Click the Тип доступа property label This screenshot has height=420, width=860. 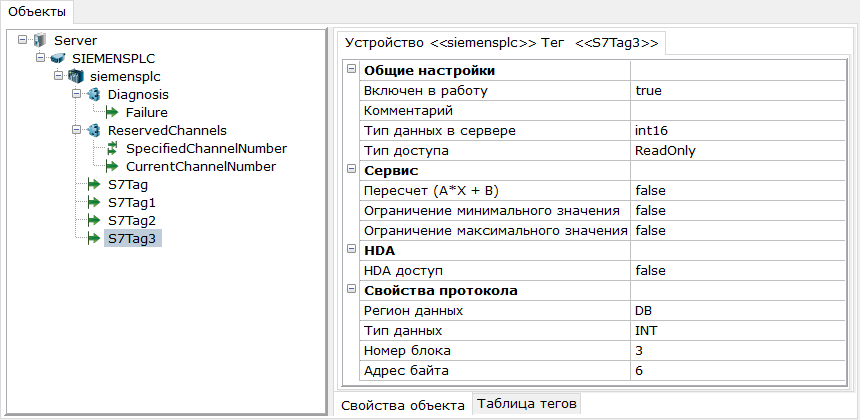(406, 151)
